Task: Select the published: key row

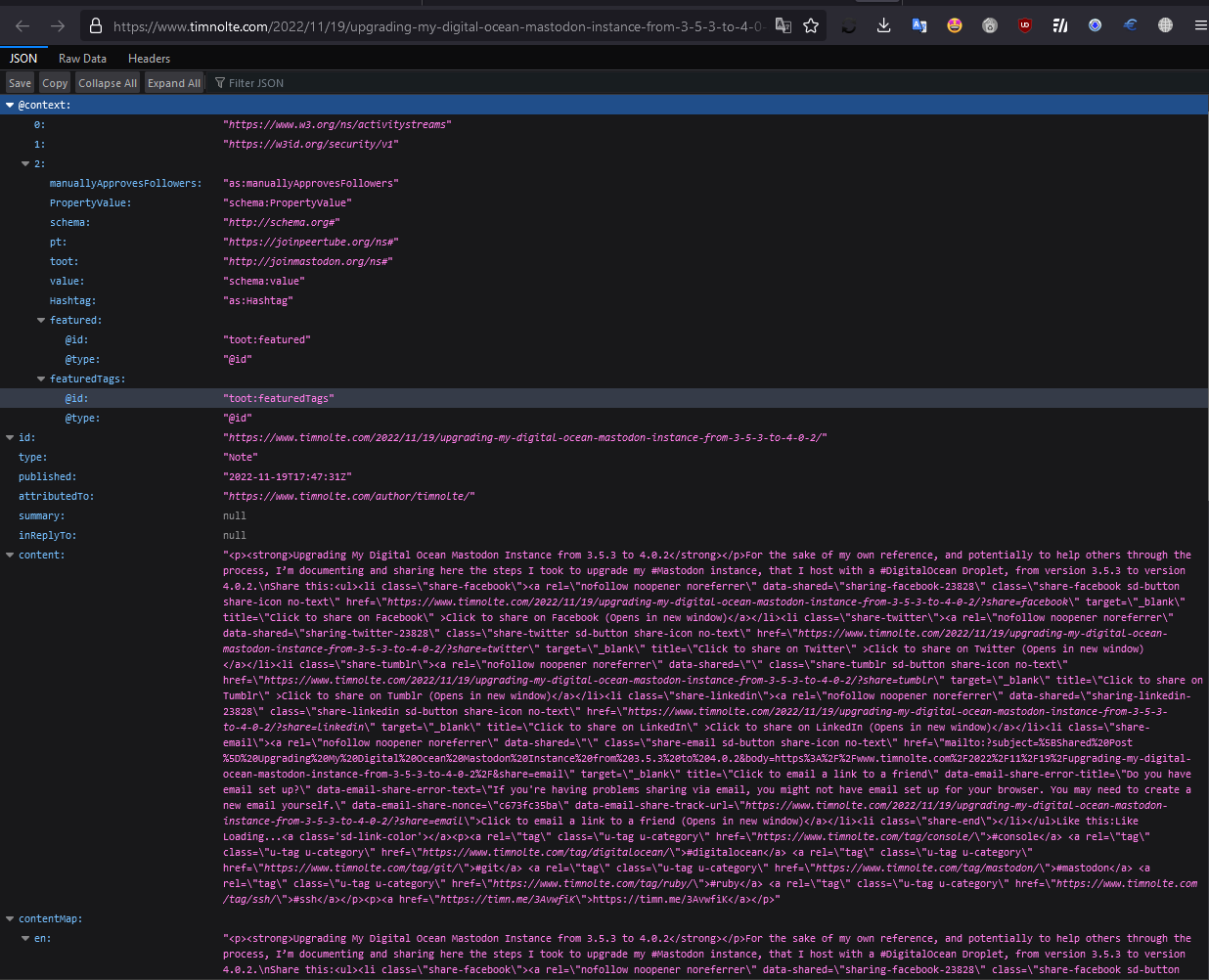Action: [604, 476]
